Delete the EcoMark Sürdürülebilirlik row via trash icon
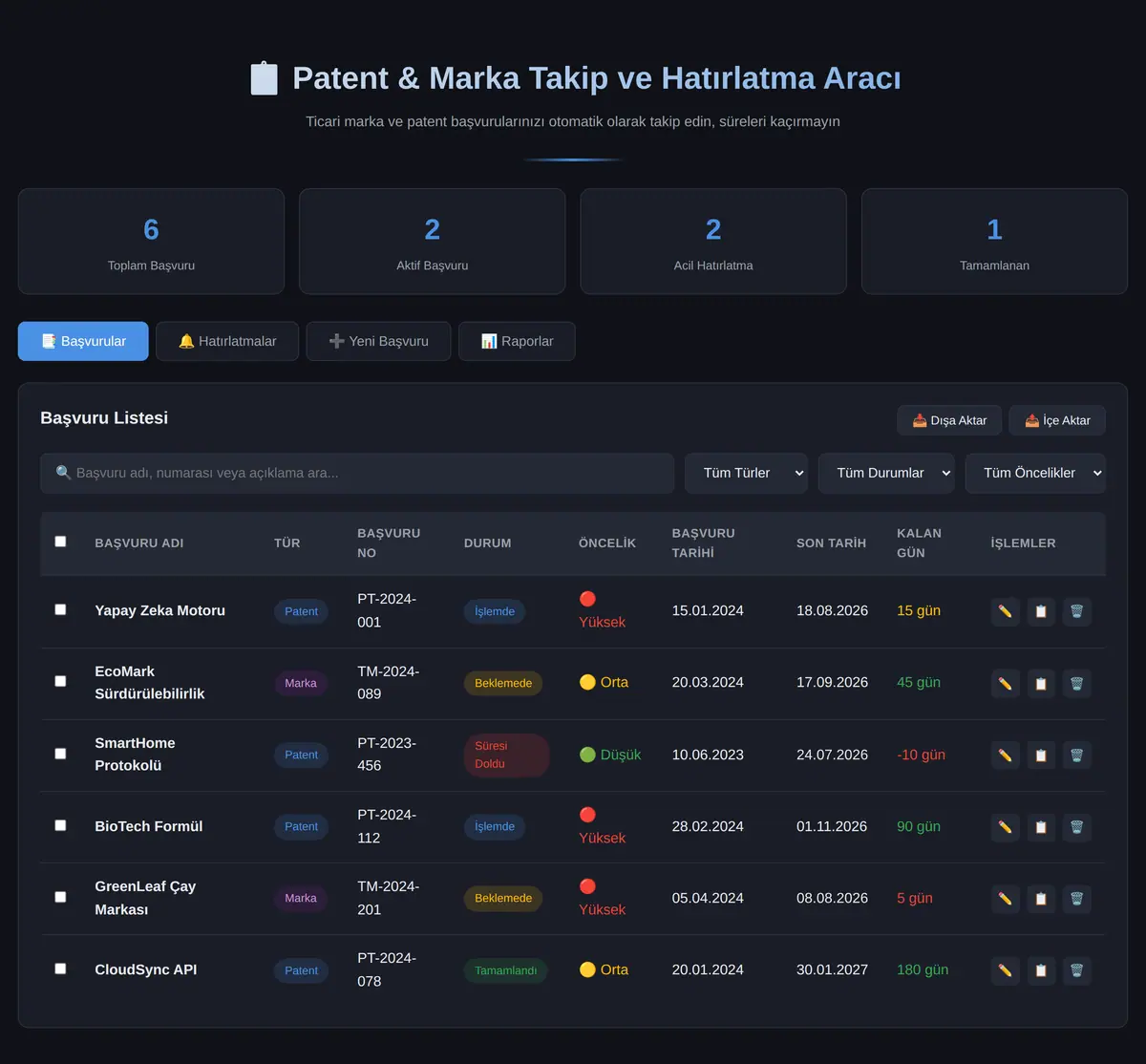This screenshot has height=1064, width=1146. pyautogui.click(x=1076, y=683)
